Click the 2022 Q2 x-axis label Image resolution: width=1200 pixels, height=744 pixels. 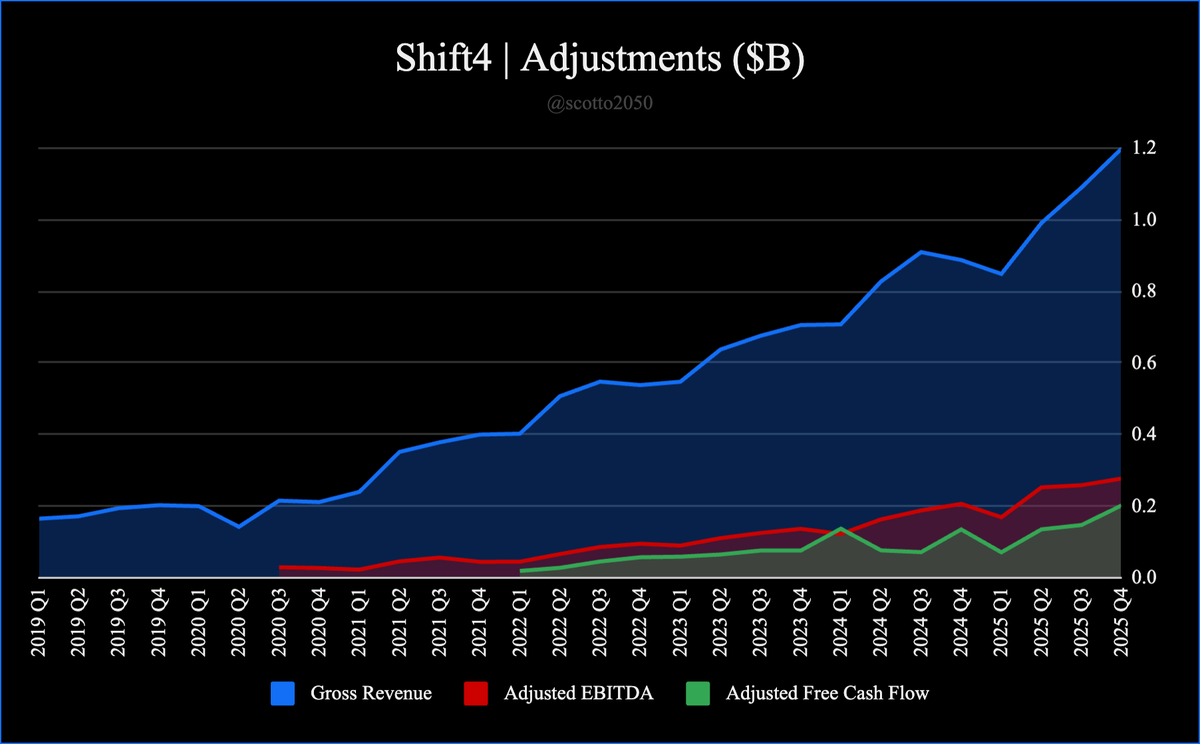559,622
